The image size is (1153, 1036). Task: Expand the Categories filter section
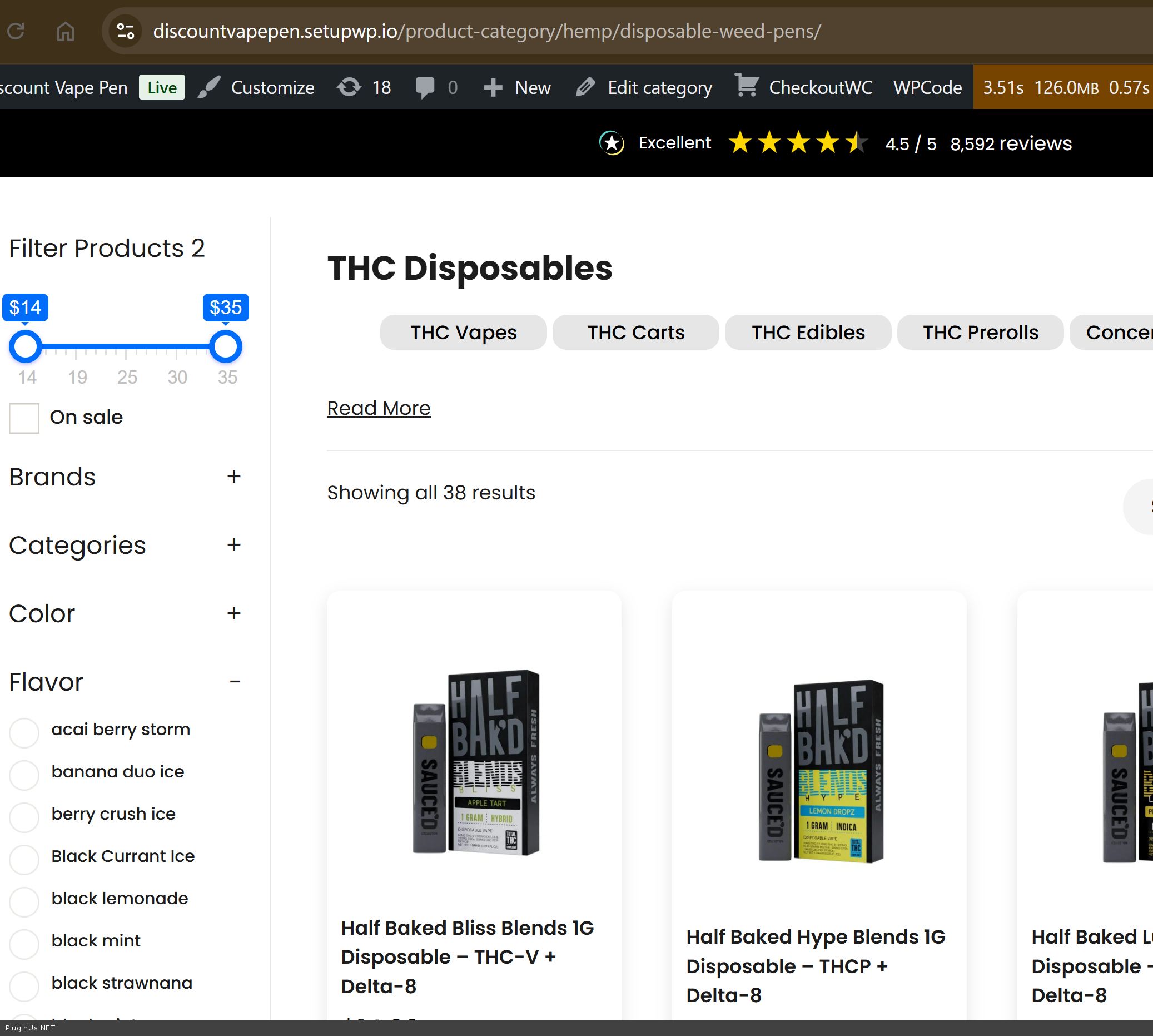tap(233, 545)
